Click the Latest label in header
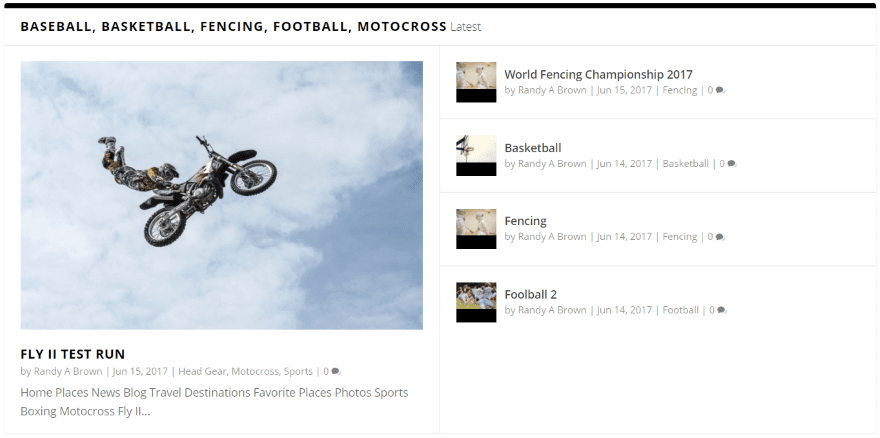 coord(465,27)
